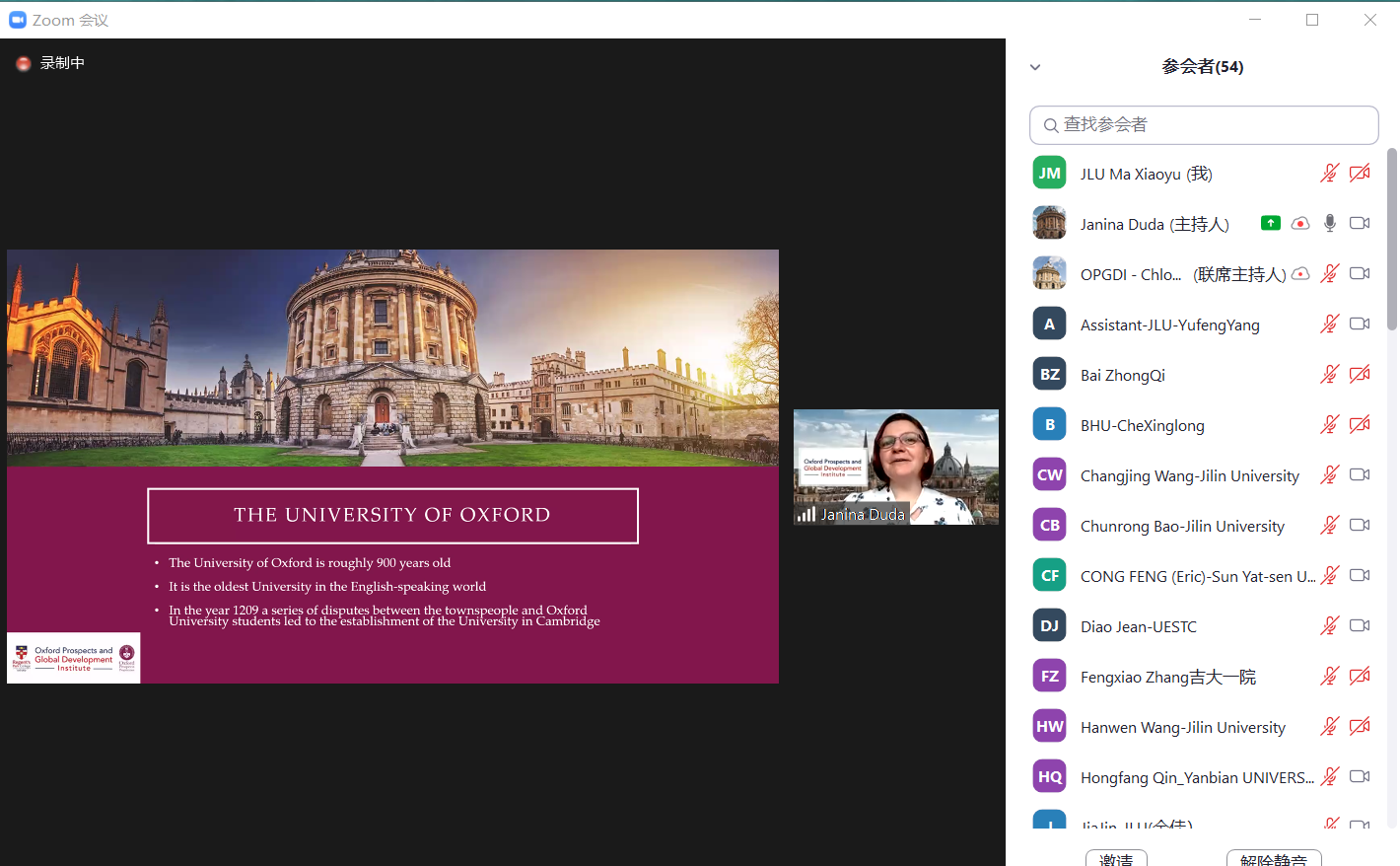Click the muted mic icon for Hongfang Qin_Yanbian
This screenshot has height=866, width=1400.
click(x=1330, y=776)
